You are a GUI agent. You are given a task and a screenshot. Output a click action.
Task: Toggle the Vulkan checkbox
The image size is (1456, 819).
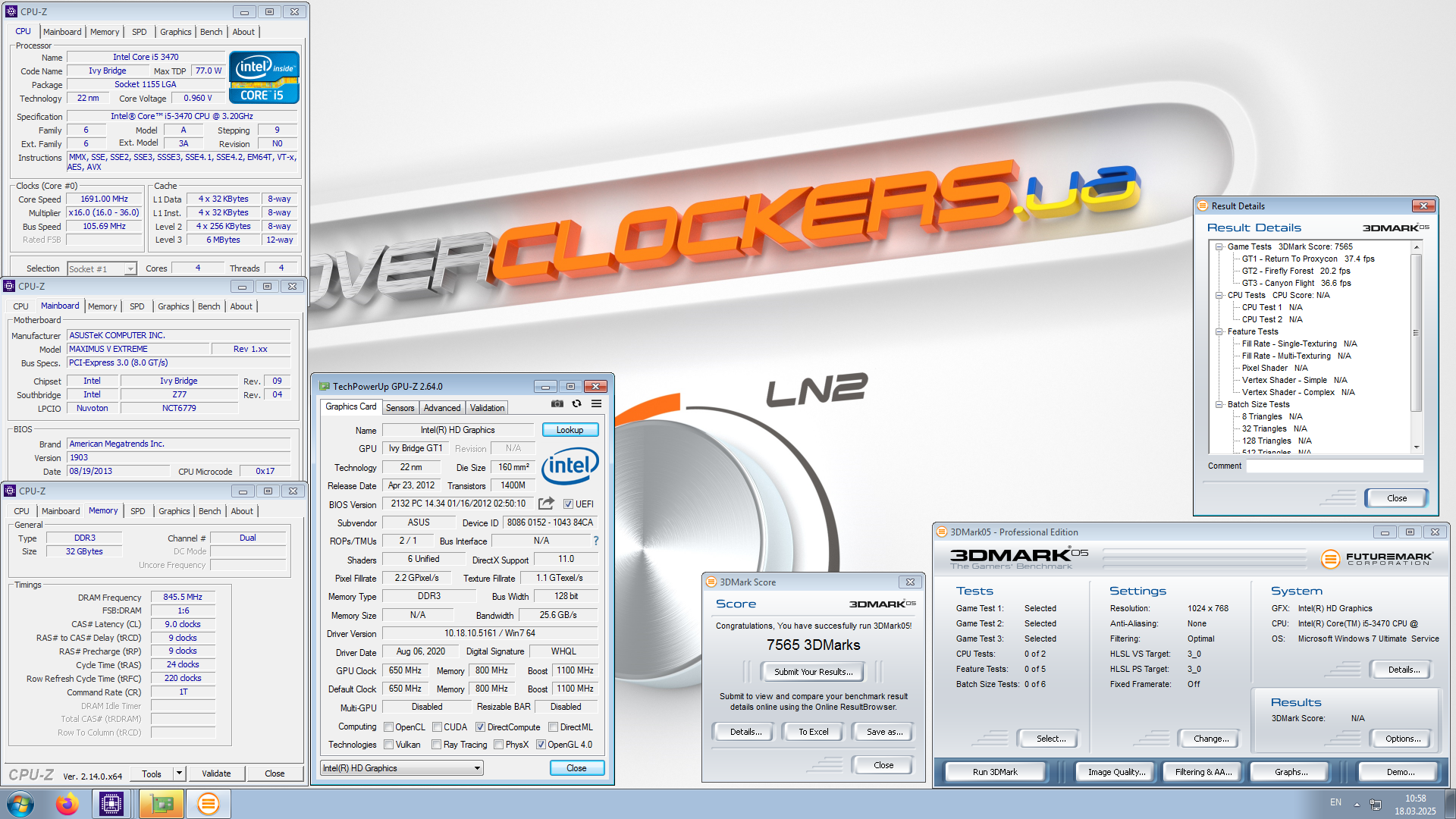click(388, 745)
